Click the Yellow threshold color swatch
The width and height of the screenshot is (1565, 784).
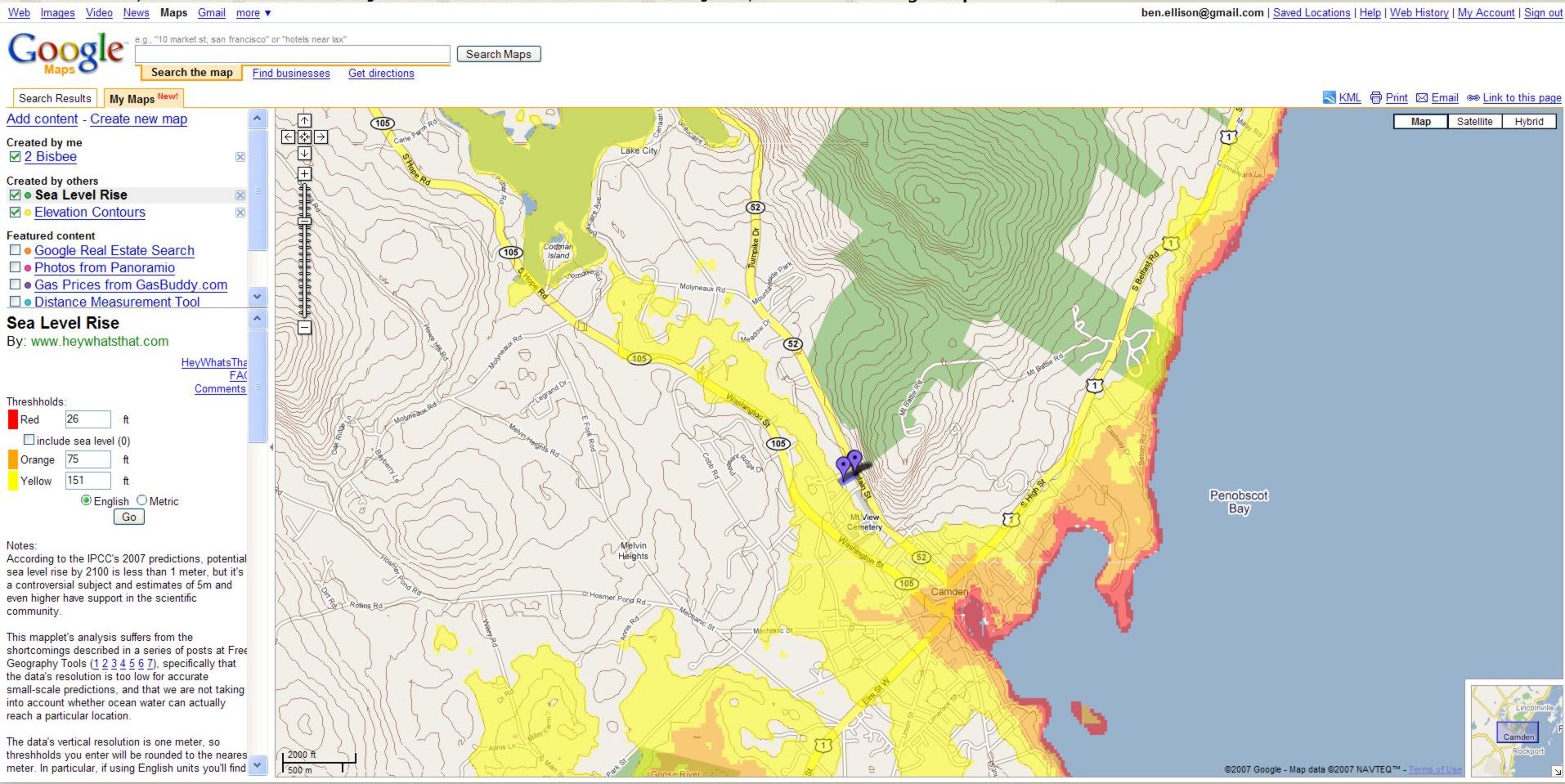12,481
